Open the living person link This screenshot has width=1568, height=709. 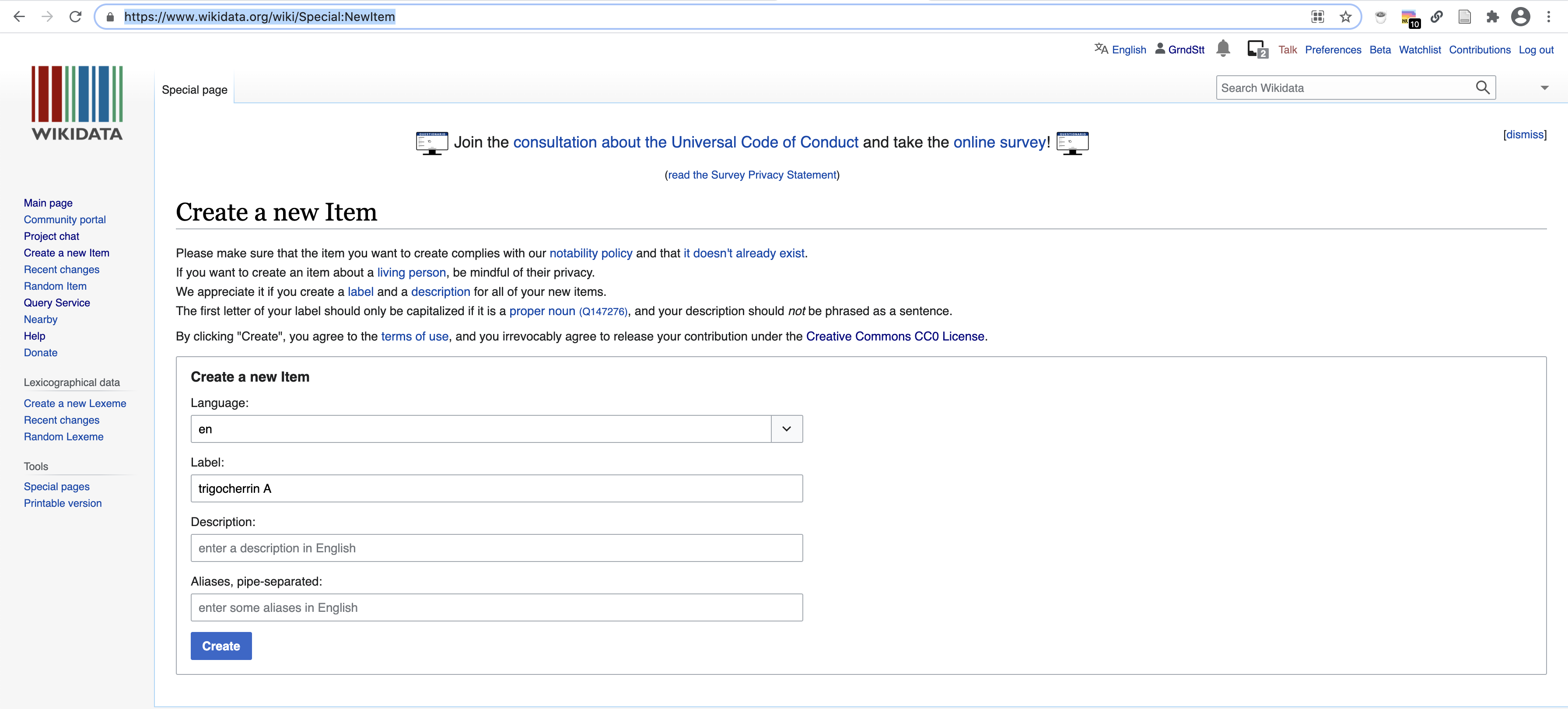[411, 273]
